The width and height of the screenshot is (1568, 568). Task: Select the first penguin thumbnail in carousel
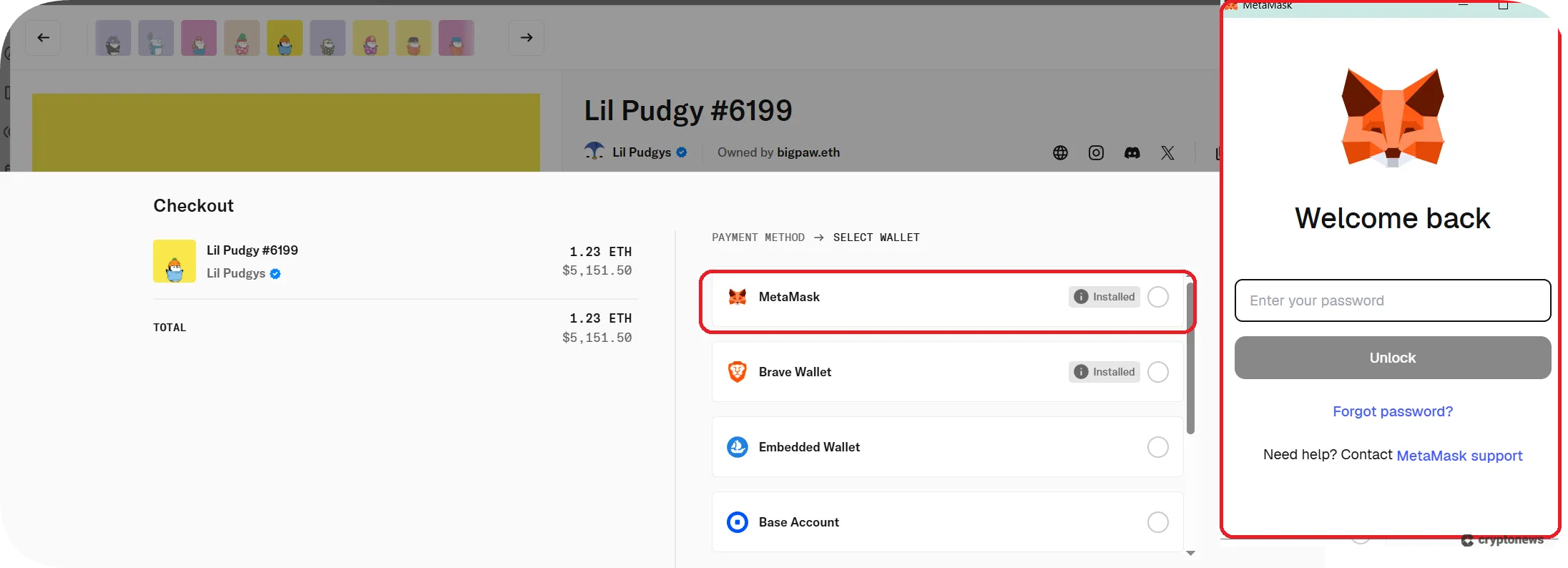(113, 38)
